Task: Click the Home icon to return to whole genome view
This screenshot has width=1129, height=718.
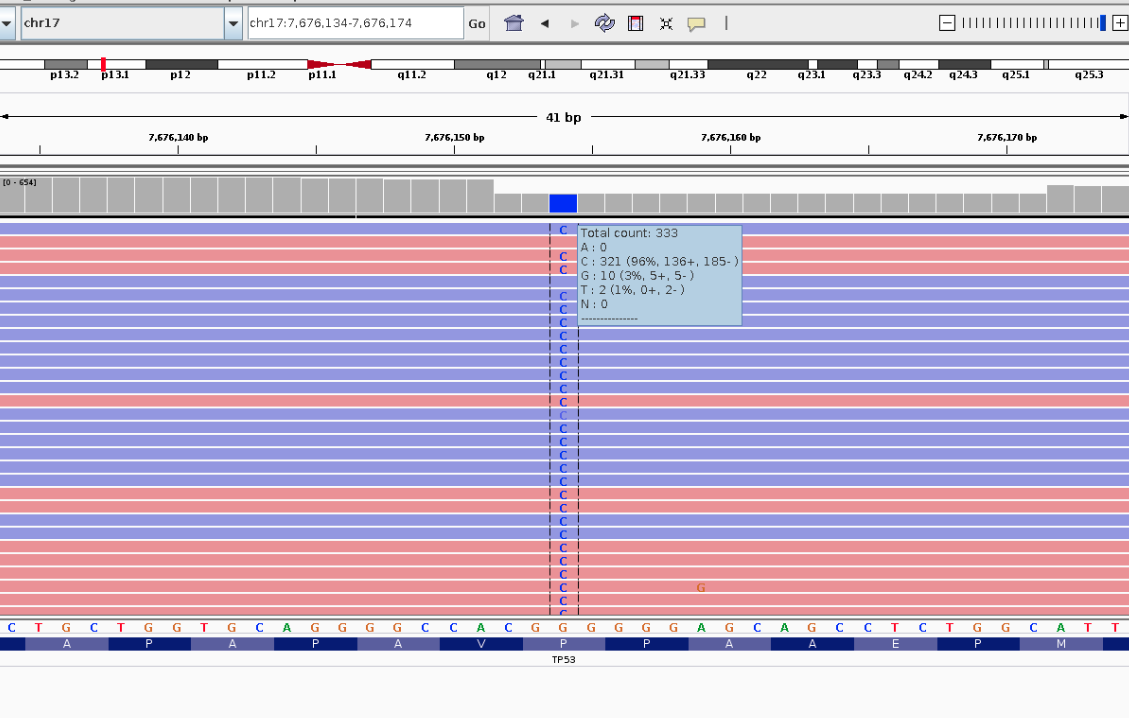Action: (513, 23)
